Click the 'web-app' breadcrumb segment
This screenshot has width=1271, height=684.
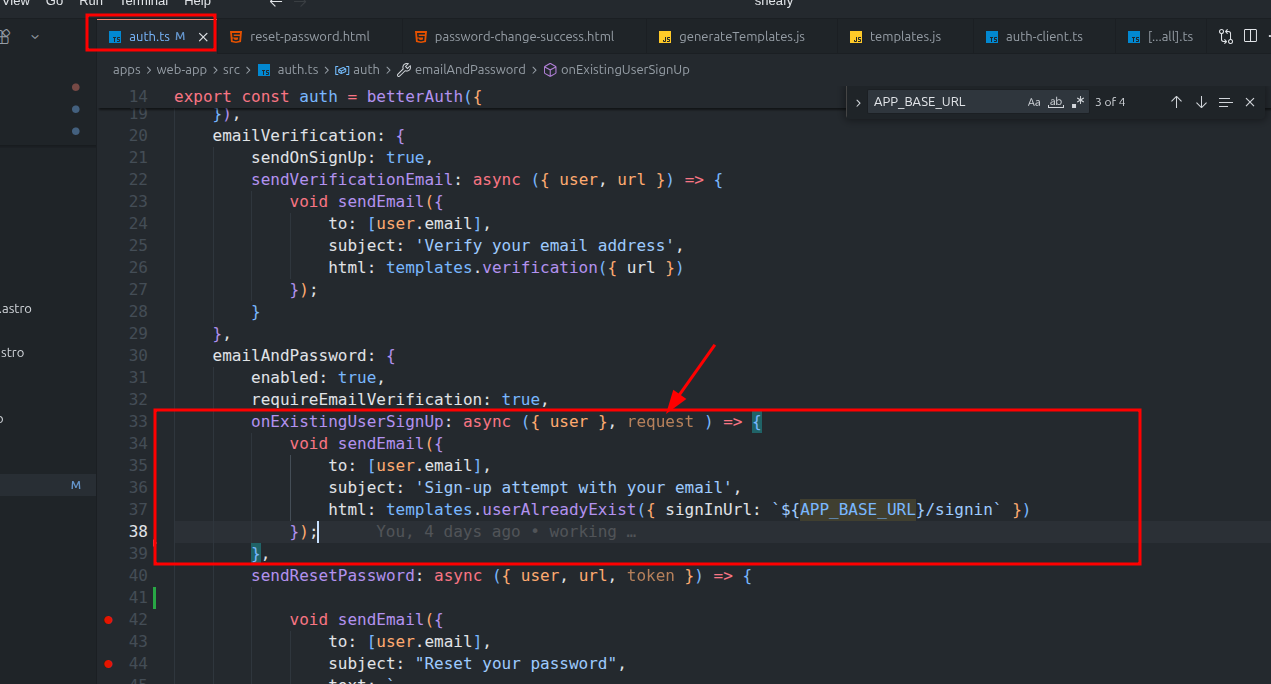click(x=180, y=70)
